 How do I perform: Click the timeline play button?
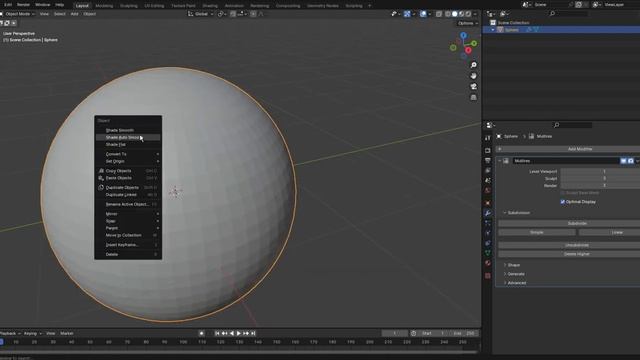pos(239,333)
